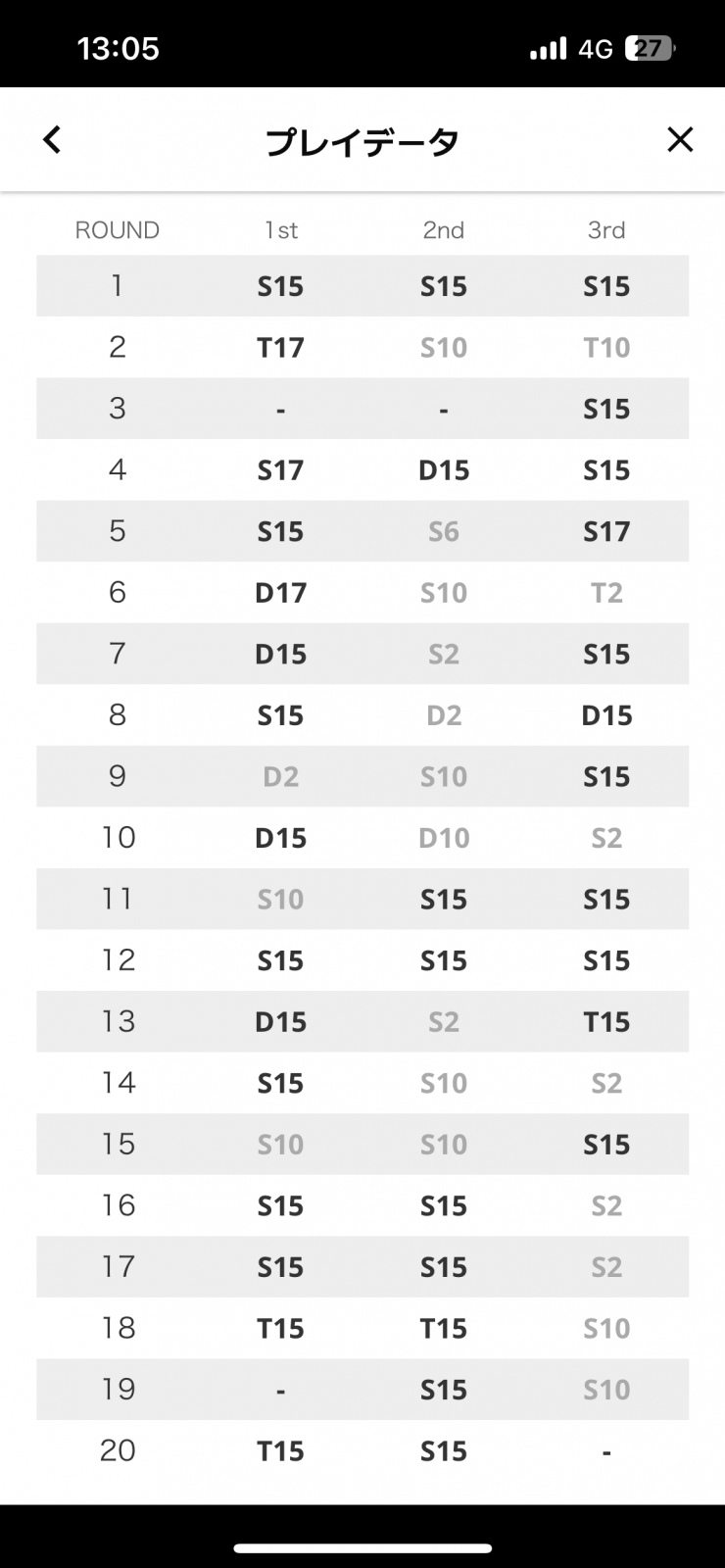Tap the プレイデータ page title
This screenshot has height=1568, width=725.
(362, 142)
